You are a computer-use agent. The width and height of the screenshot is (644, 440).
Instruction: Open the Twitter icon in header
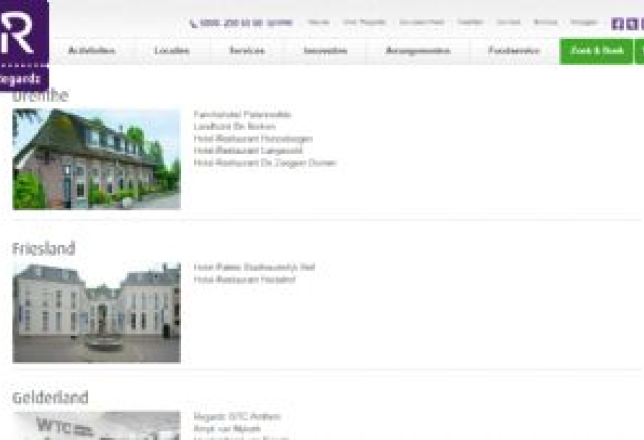tap(631, 24)
